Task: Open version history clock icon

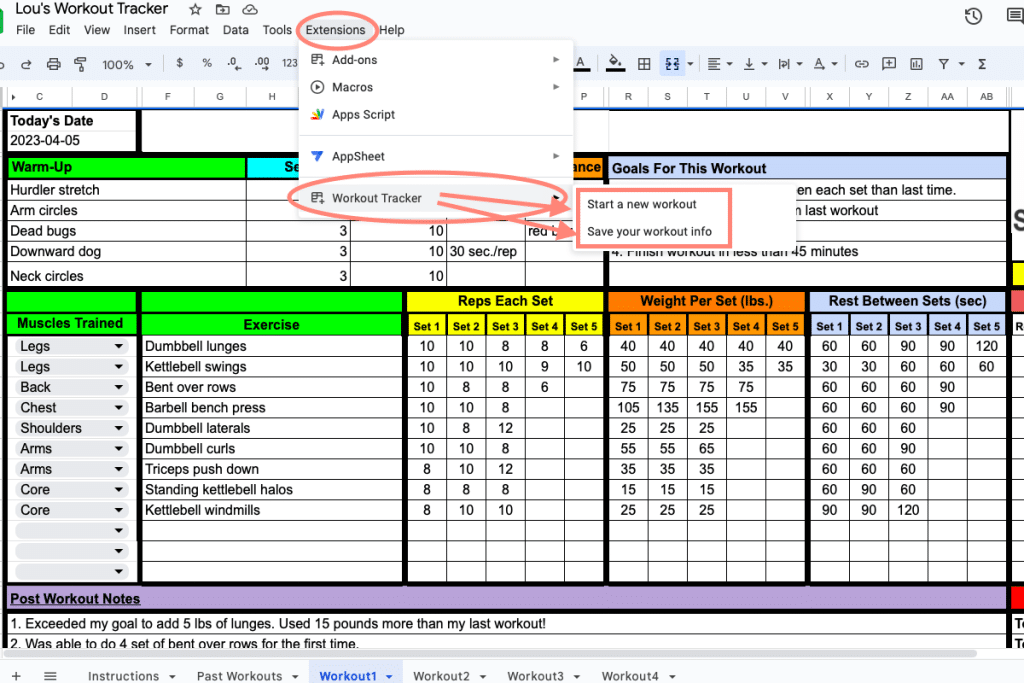Action: coord(973,16)
